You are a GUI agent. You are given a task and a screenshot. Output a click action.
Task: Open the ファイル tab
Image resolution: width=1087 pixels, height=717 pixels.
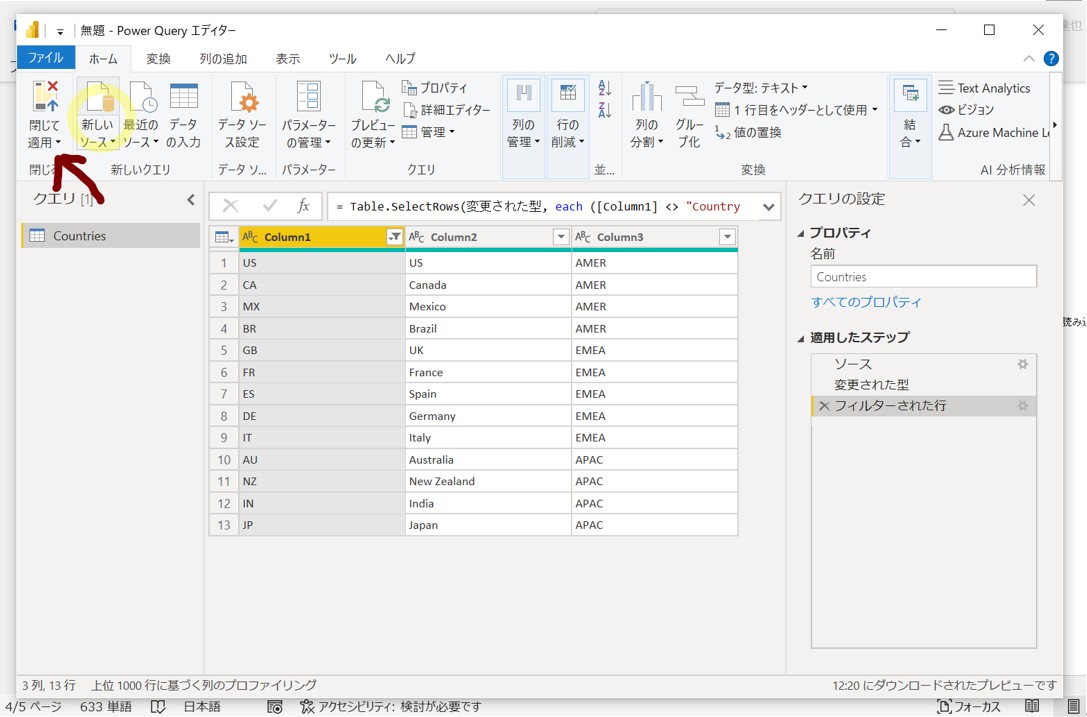click(x=45, y=58)
